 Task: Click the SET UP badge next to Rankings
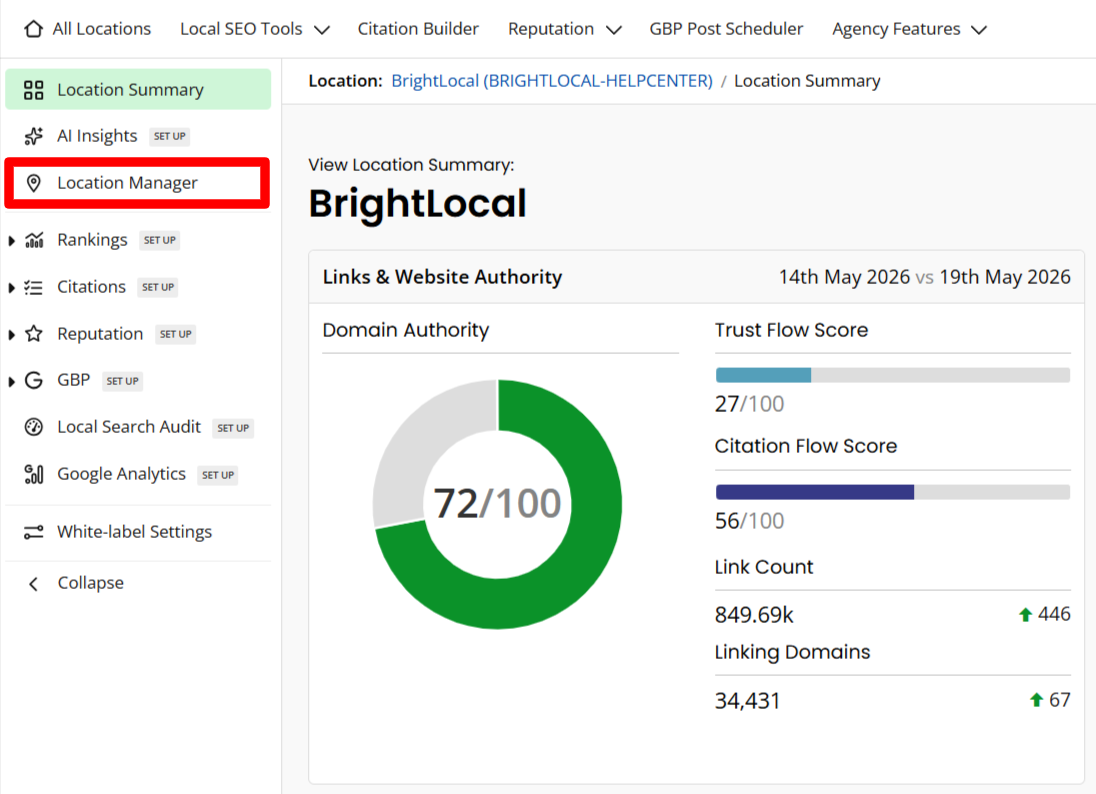[159, 240]
